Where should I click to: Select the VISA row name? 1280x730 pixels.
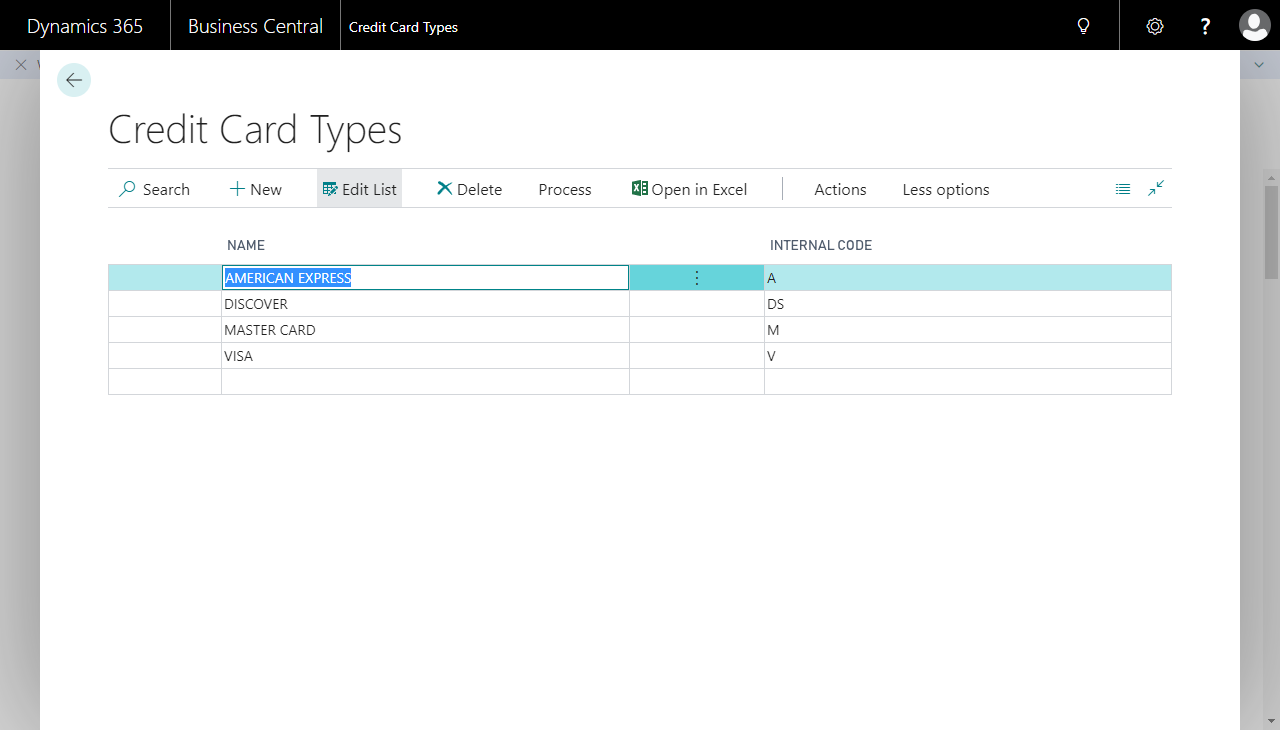[425, 356]
